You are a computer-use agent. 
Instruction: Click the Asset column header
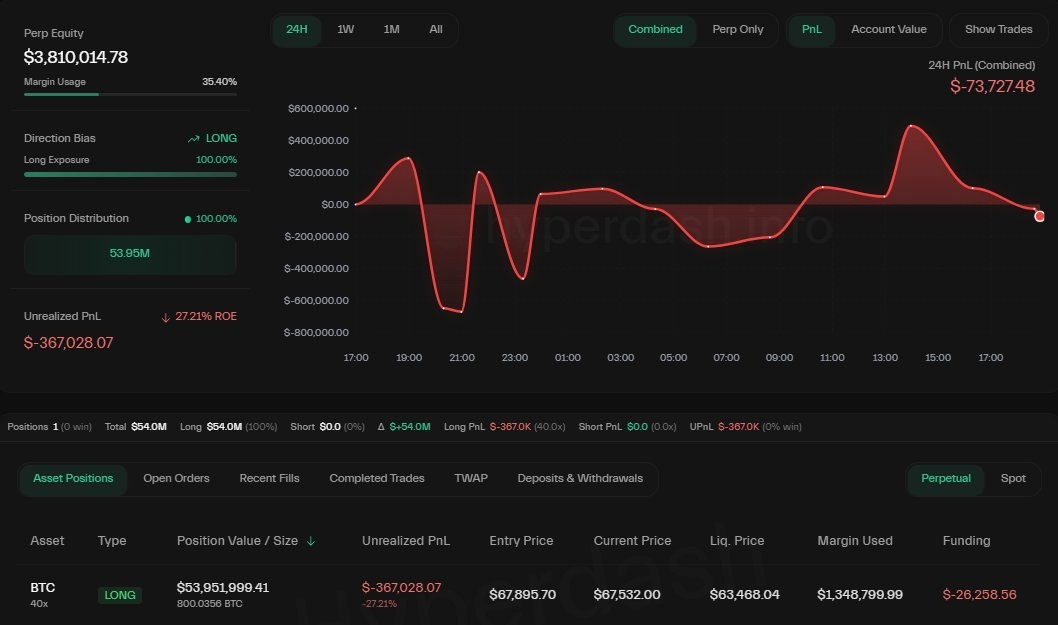click(x=47, y=541)
